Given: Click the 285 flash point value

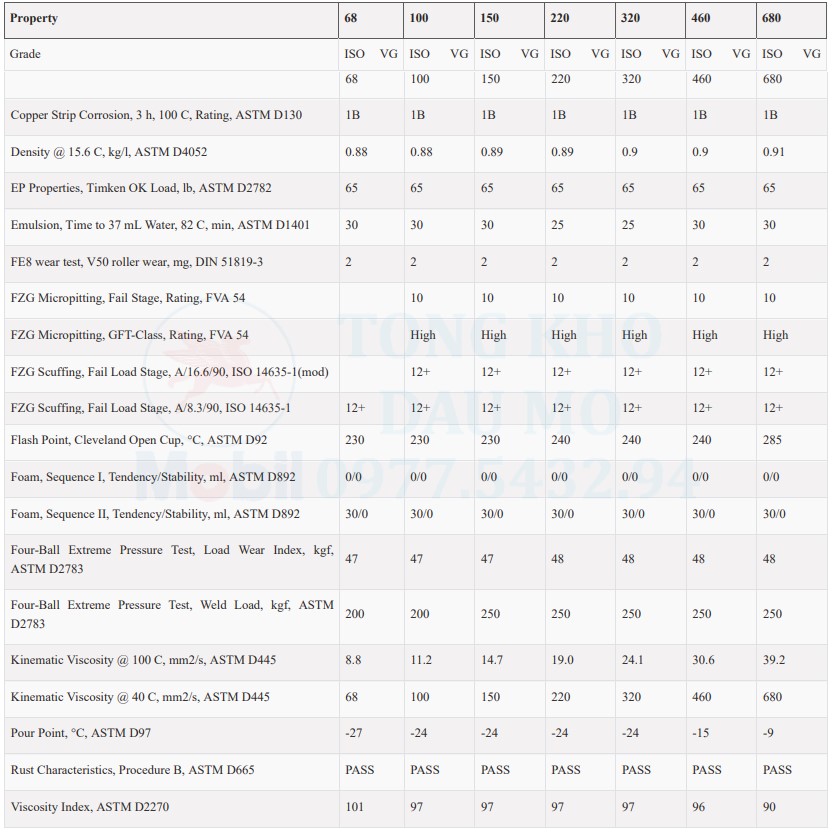Looking at the screenshot, I should pos(772,440).
